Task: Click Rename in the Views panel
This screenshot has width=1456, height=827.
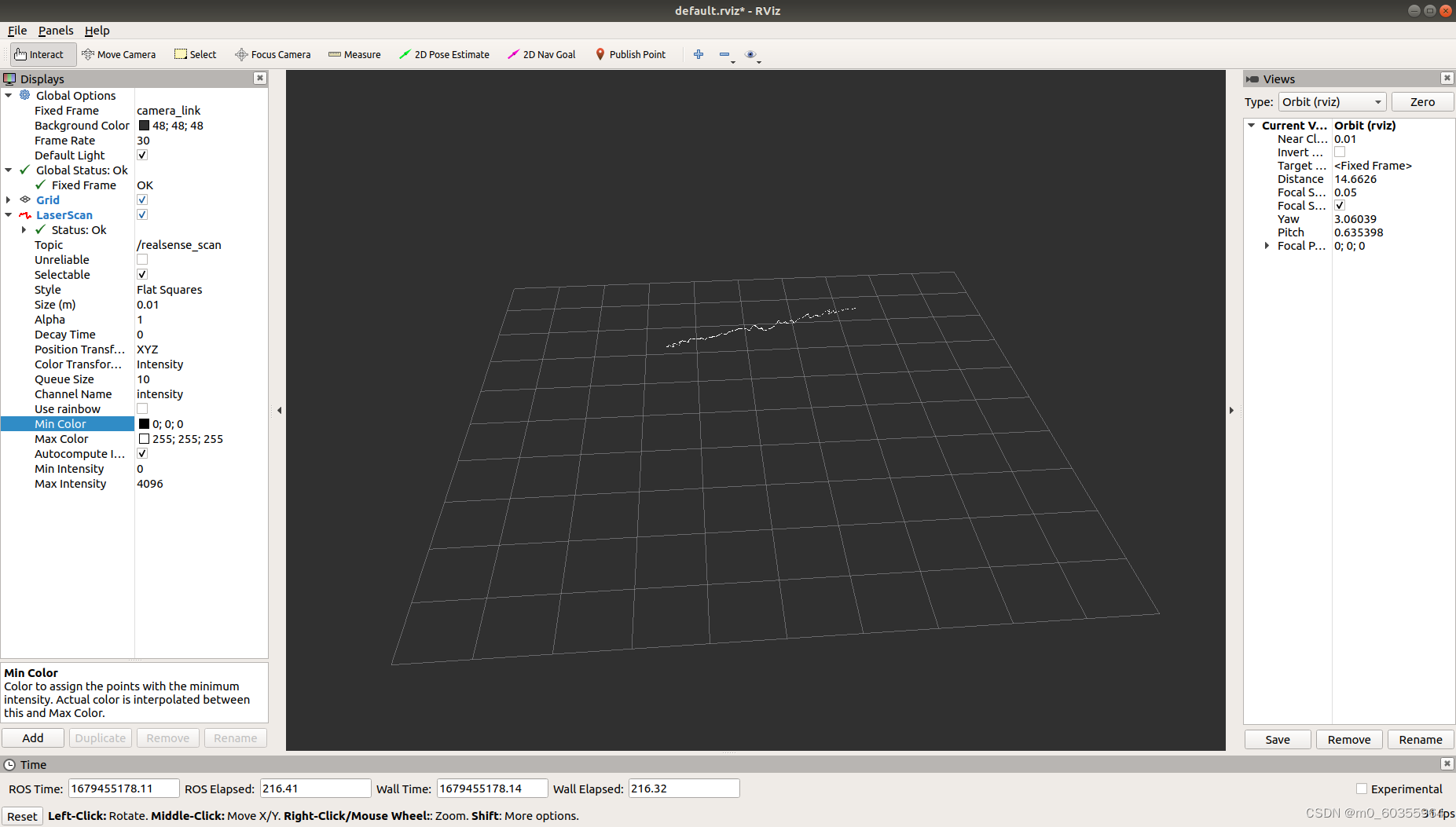Action: click(1421, 739)
